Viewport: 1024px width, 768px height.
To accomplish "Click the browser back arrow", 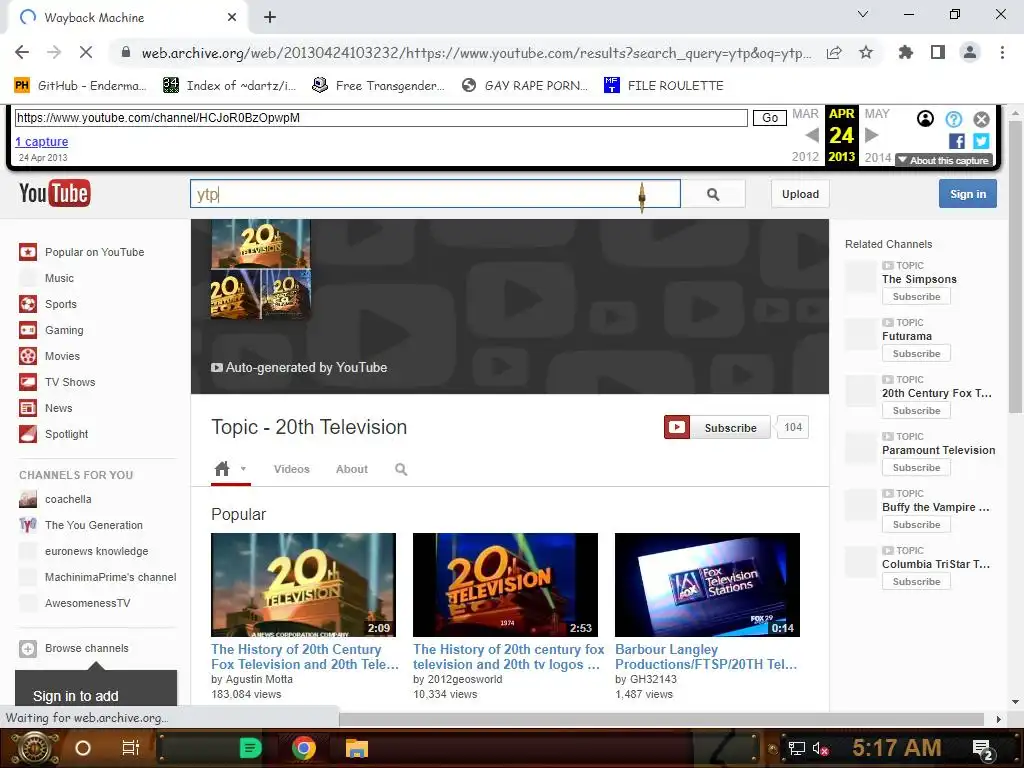I will 22,52.
